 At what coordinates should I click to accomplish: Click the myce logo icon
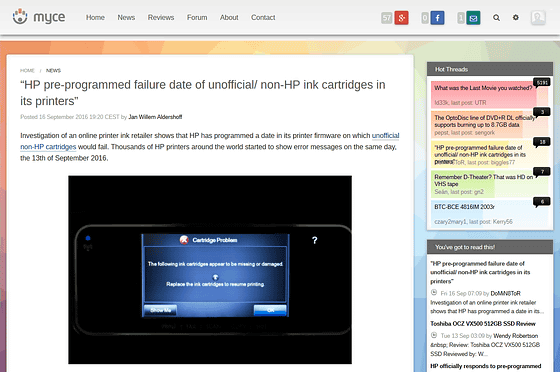coord(20,17)
